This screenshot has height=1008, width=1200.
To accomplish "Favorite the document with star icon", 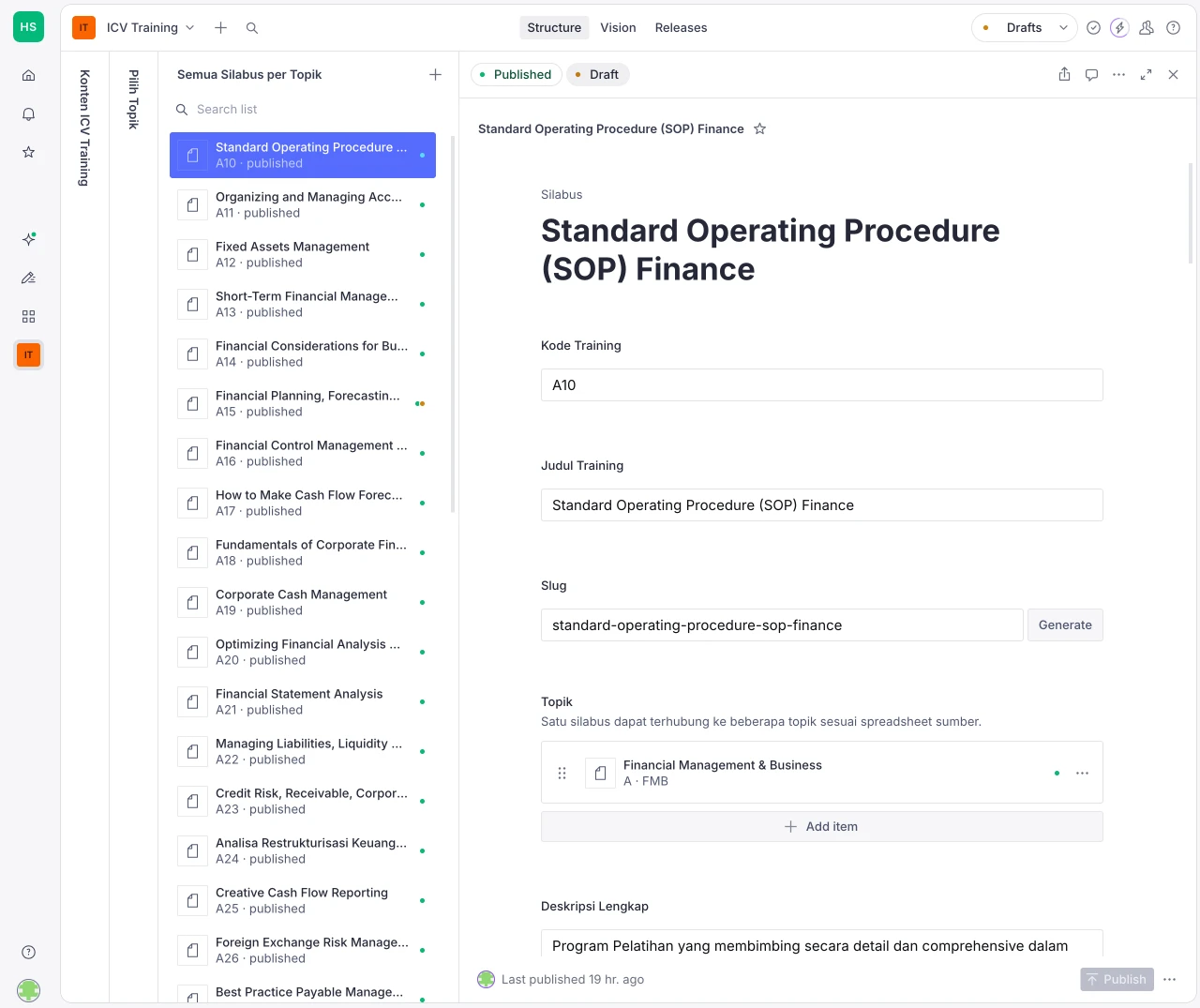I will [760, 129].
